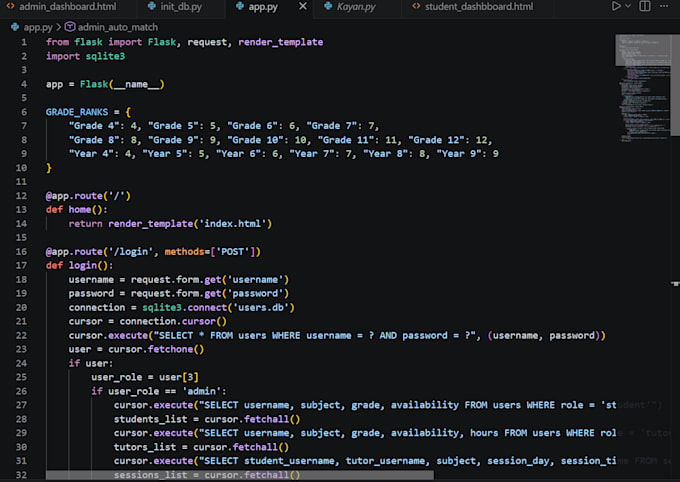Screen dimensions: 680x482
Task: Click "if user_role == 'admin':" line
Action: pyautogui.click(x=159, y=391)
